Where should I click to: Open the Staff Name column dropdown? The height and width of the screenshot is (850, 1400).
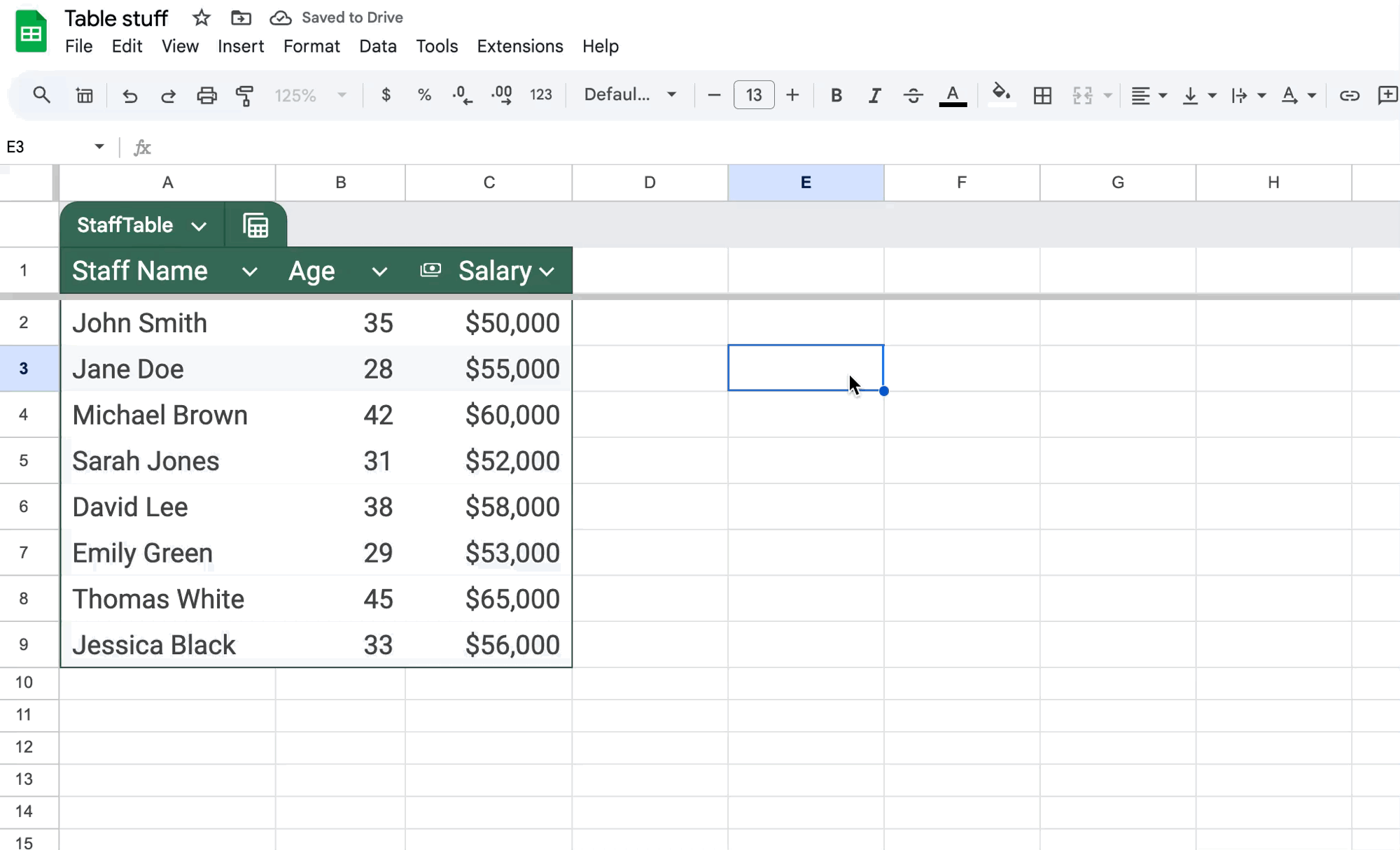[x=249, y=271]
